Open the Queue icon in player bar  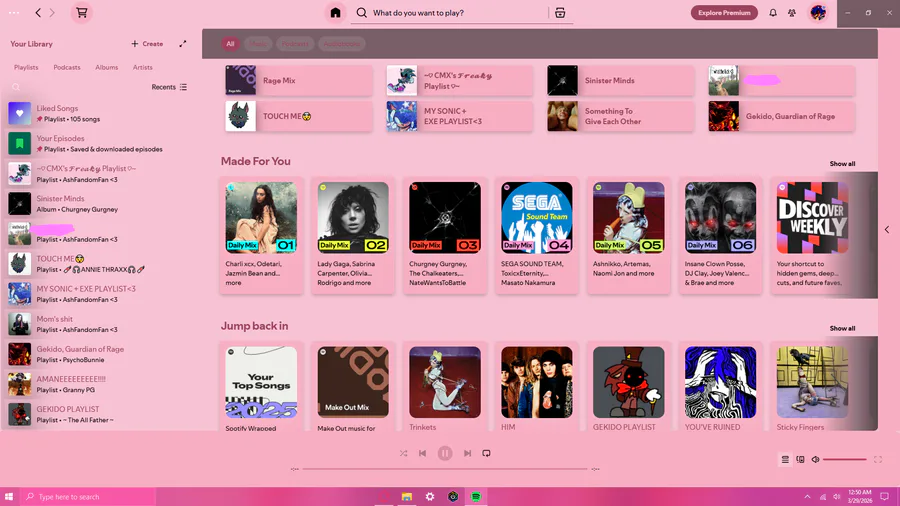click(x=785, y=460)
